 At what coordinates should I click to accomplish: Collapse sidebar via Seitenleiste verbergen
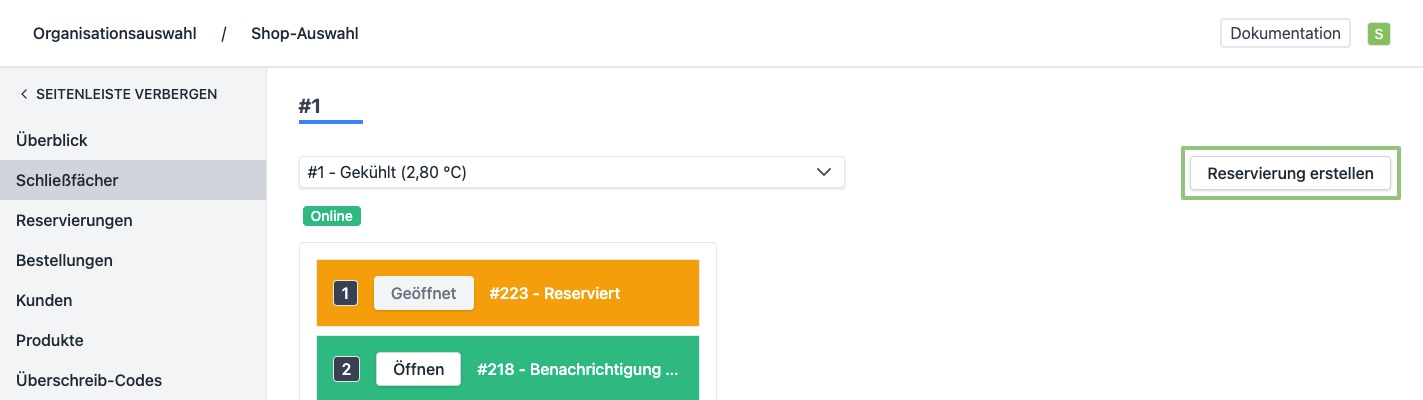(126, 95)
